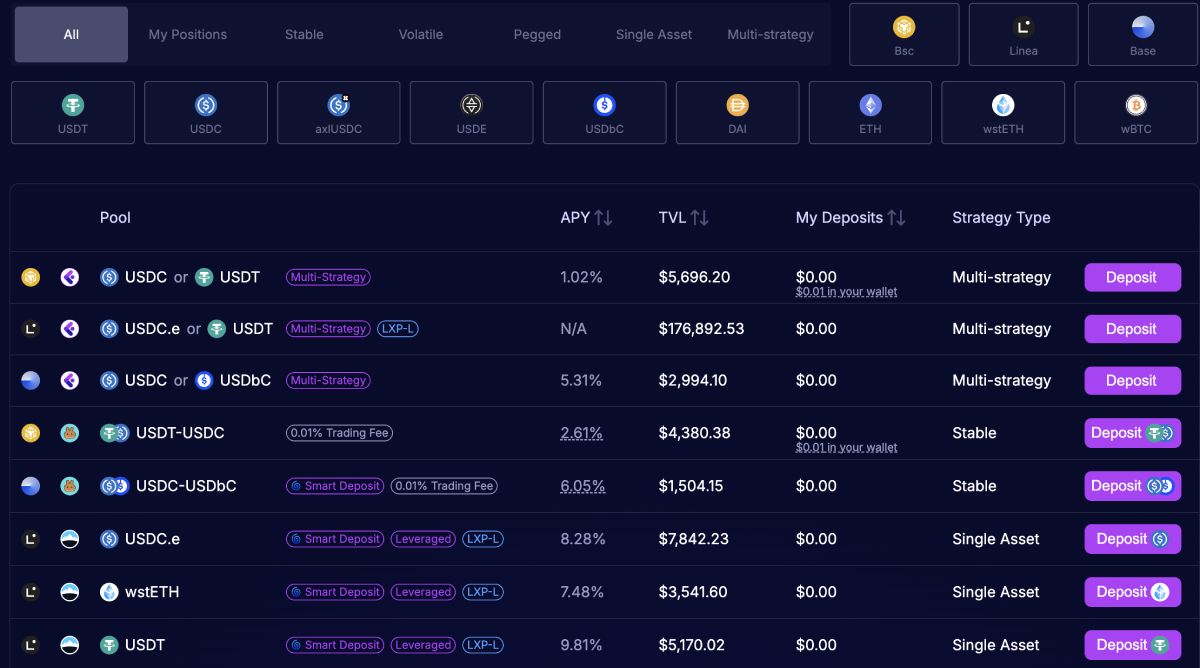
Task: Click Leveraged badge on USDC.e row
Action: 423,539
